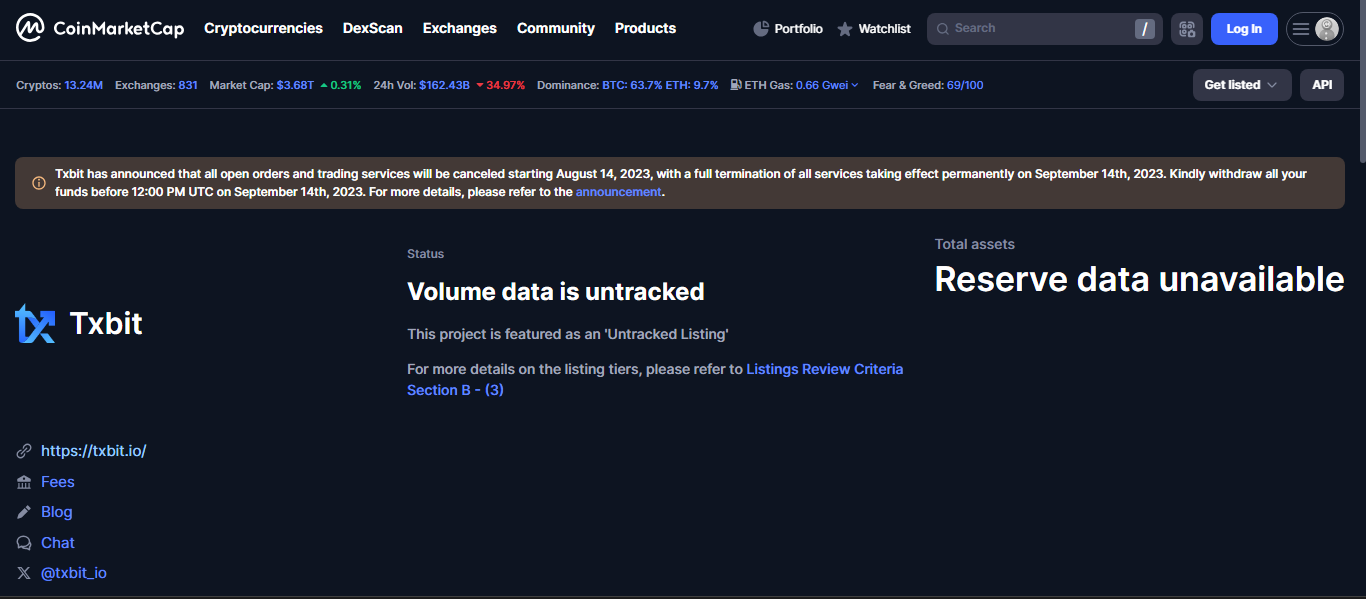Expand the ETH Gas Gwei dropdown
The height and width of the screenshot is (599, 1366).
[x=827, y=85]
